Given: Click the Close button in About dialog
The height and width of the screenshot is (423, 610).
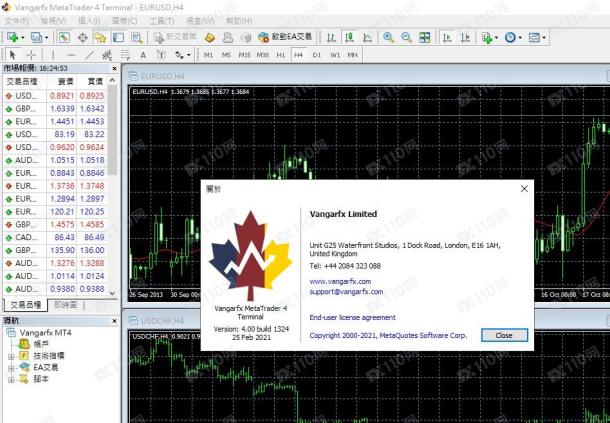Looking at the screenshot, I should (504, 335).
